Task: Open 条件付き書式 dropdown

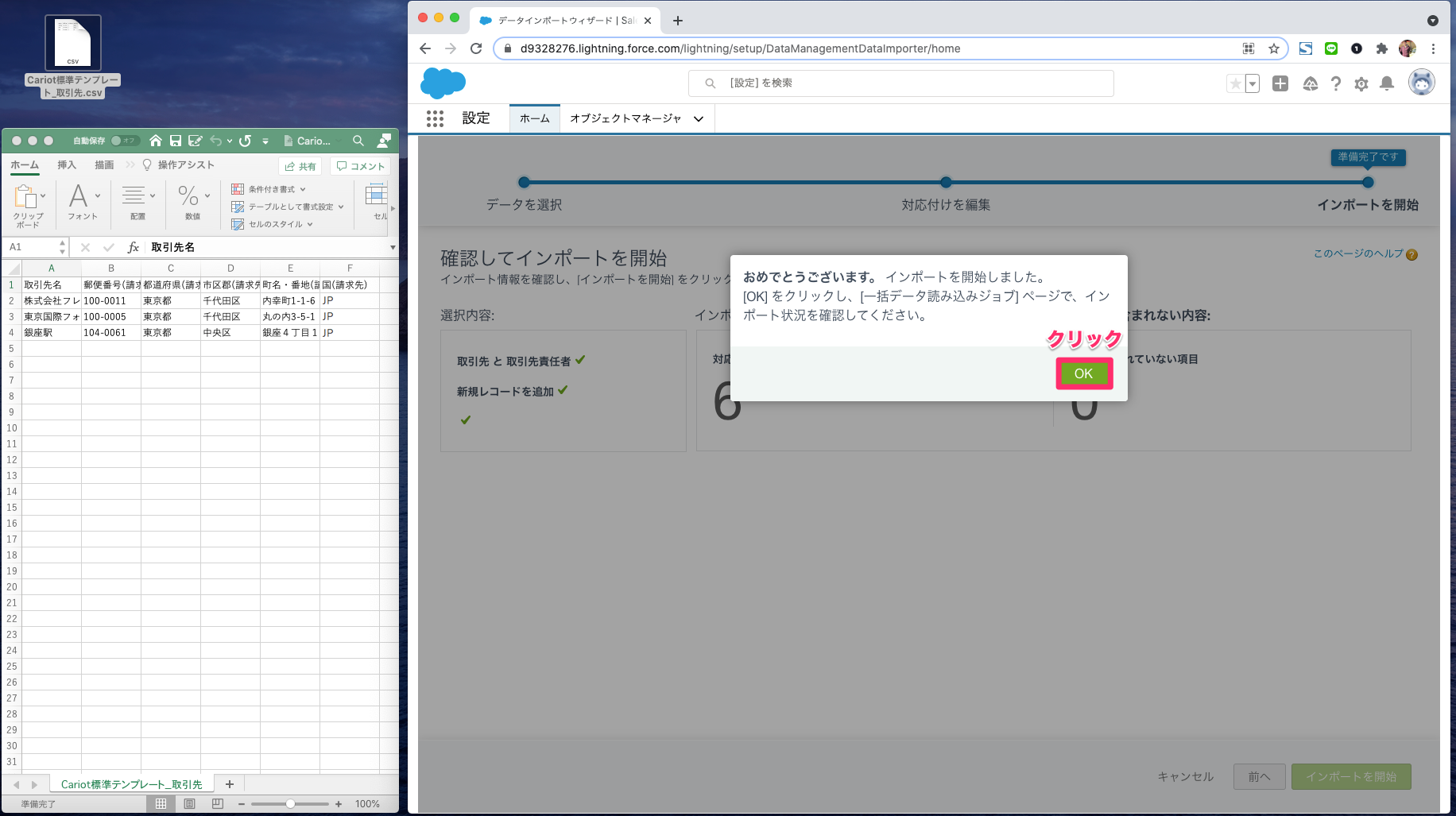Action: [269, 189]
